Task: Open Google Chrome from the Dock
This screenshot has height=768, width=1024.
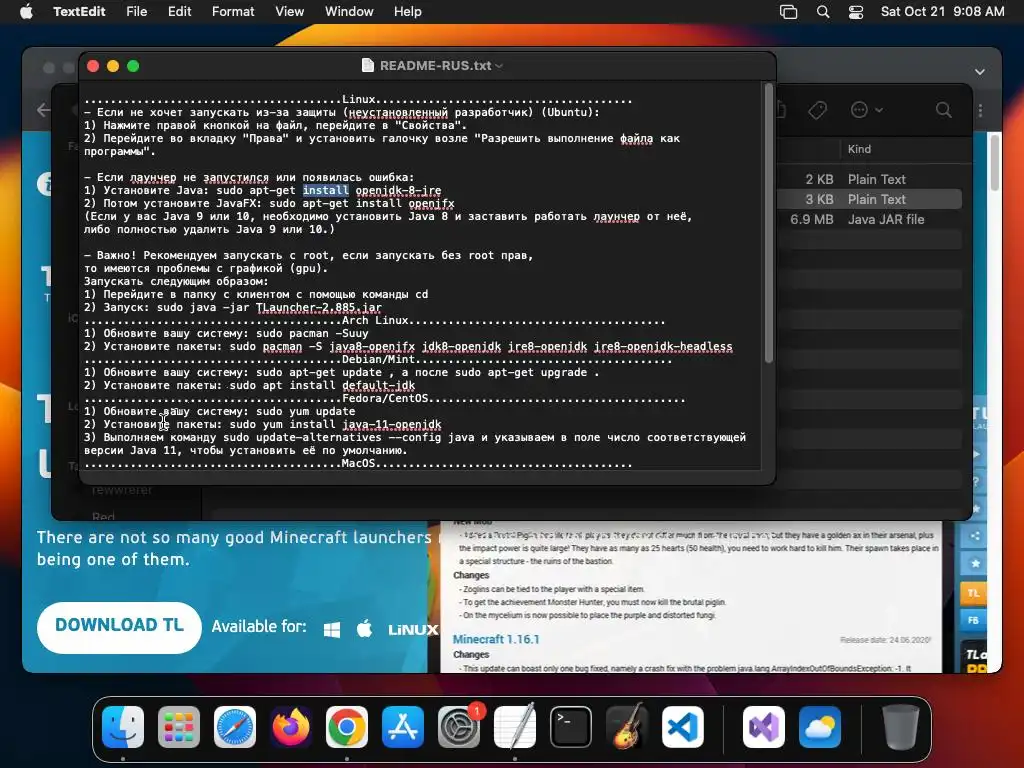Action: tap(347, 727)
